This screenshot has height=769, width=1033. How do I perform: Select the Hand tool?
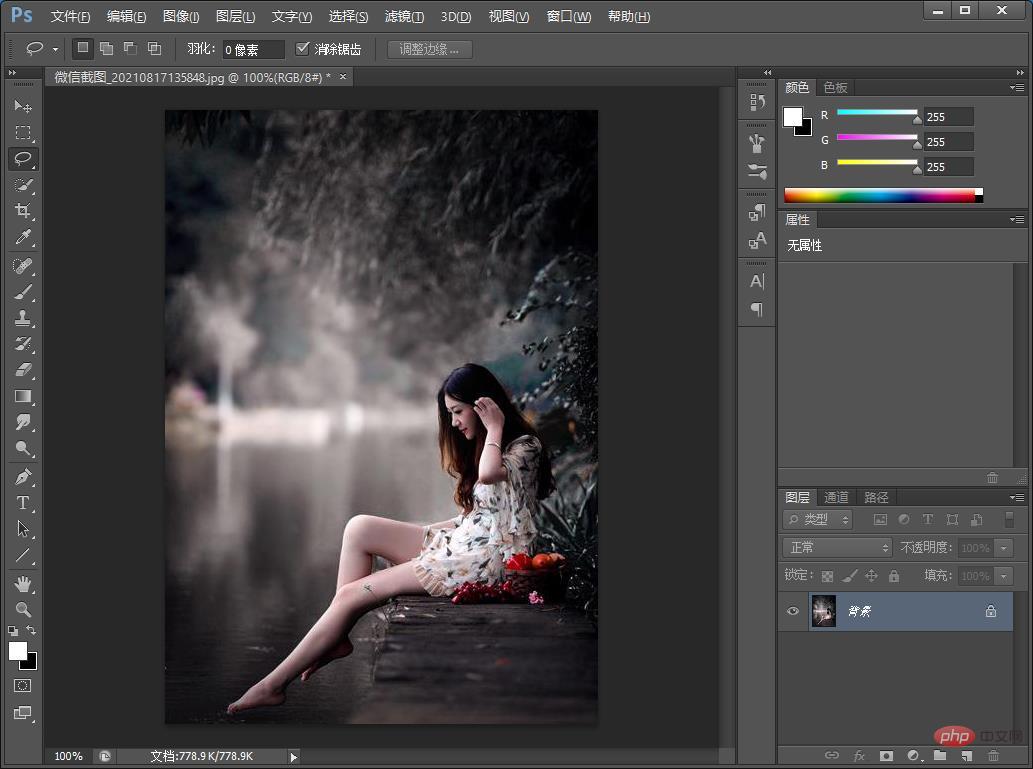(23, 583)
